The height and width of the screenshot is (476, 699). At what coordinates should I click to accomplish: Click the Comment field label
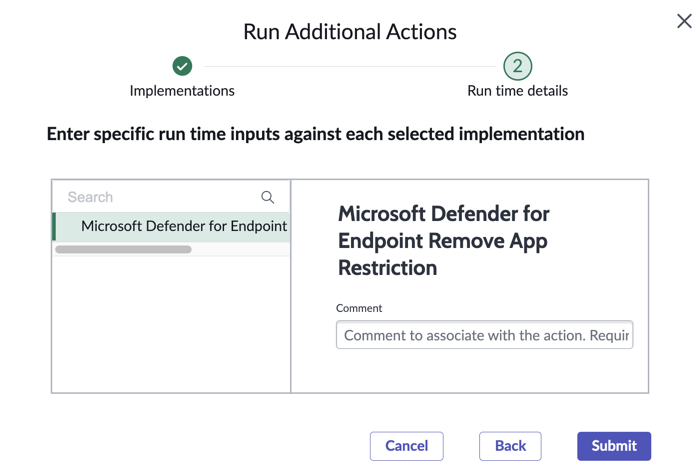[359, 308]
